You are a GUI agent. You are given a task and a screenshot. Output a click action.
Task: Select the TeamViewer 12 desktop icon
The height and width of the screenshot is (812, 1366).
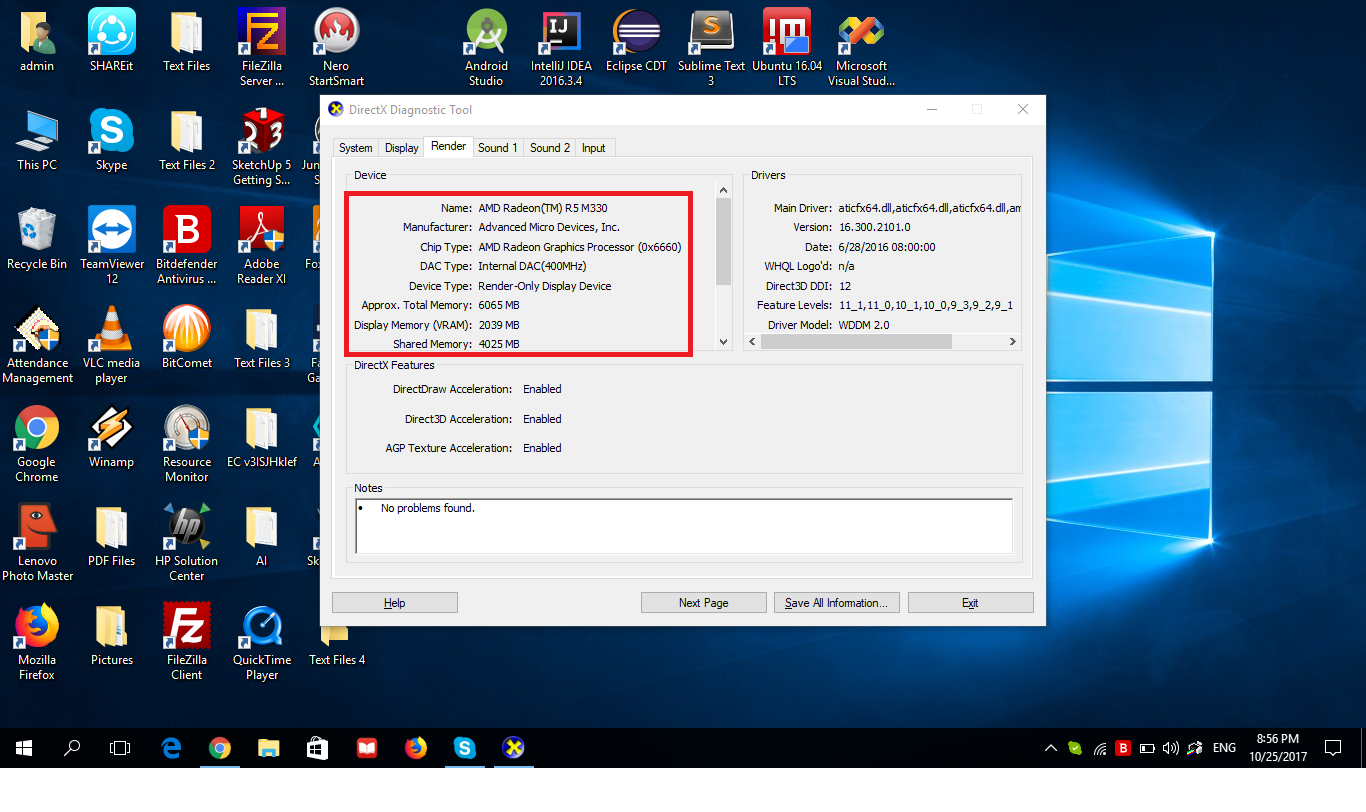(x=111, y=245)
